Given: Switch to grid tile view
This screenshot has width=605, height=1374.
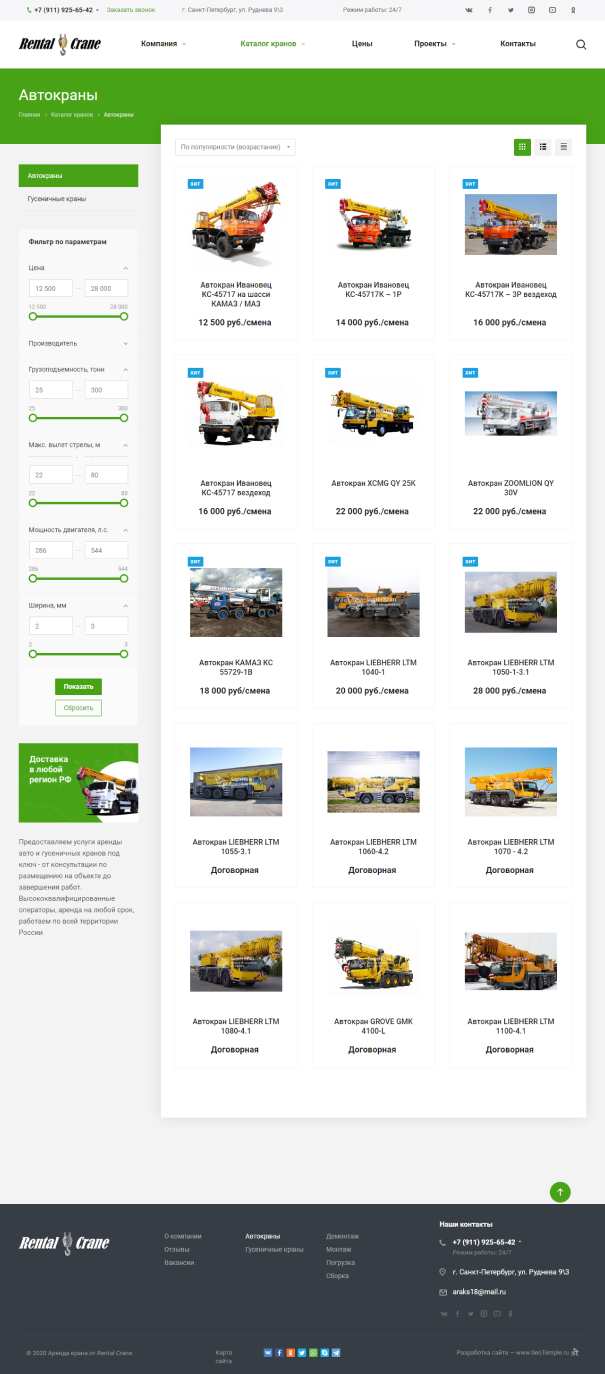Looking at the screenshot, I should click(522, 147).
